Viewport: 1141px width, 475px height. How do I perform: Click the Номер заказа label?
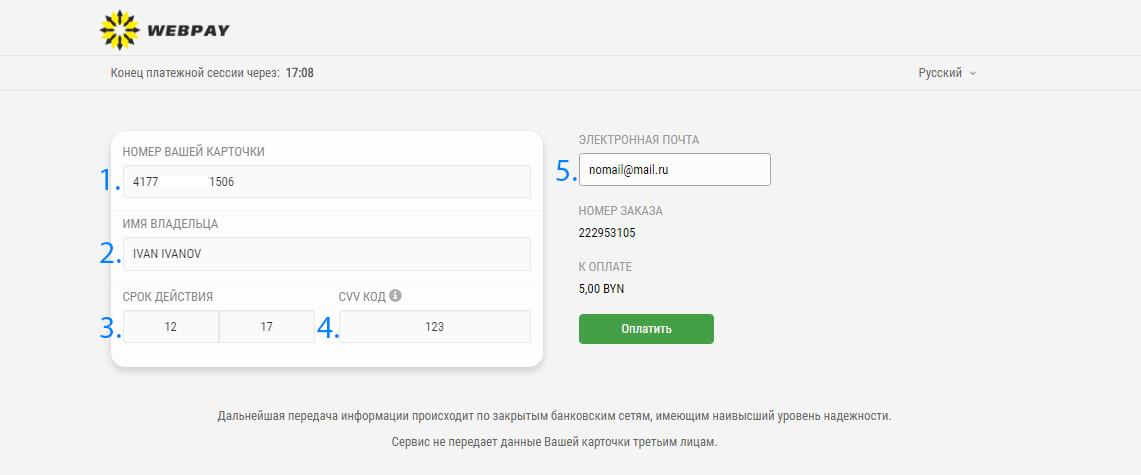[620, 211]
